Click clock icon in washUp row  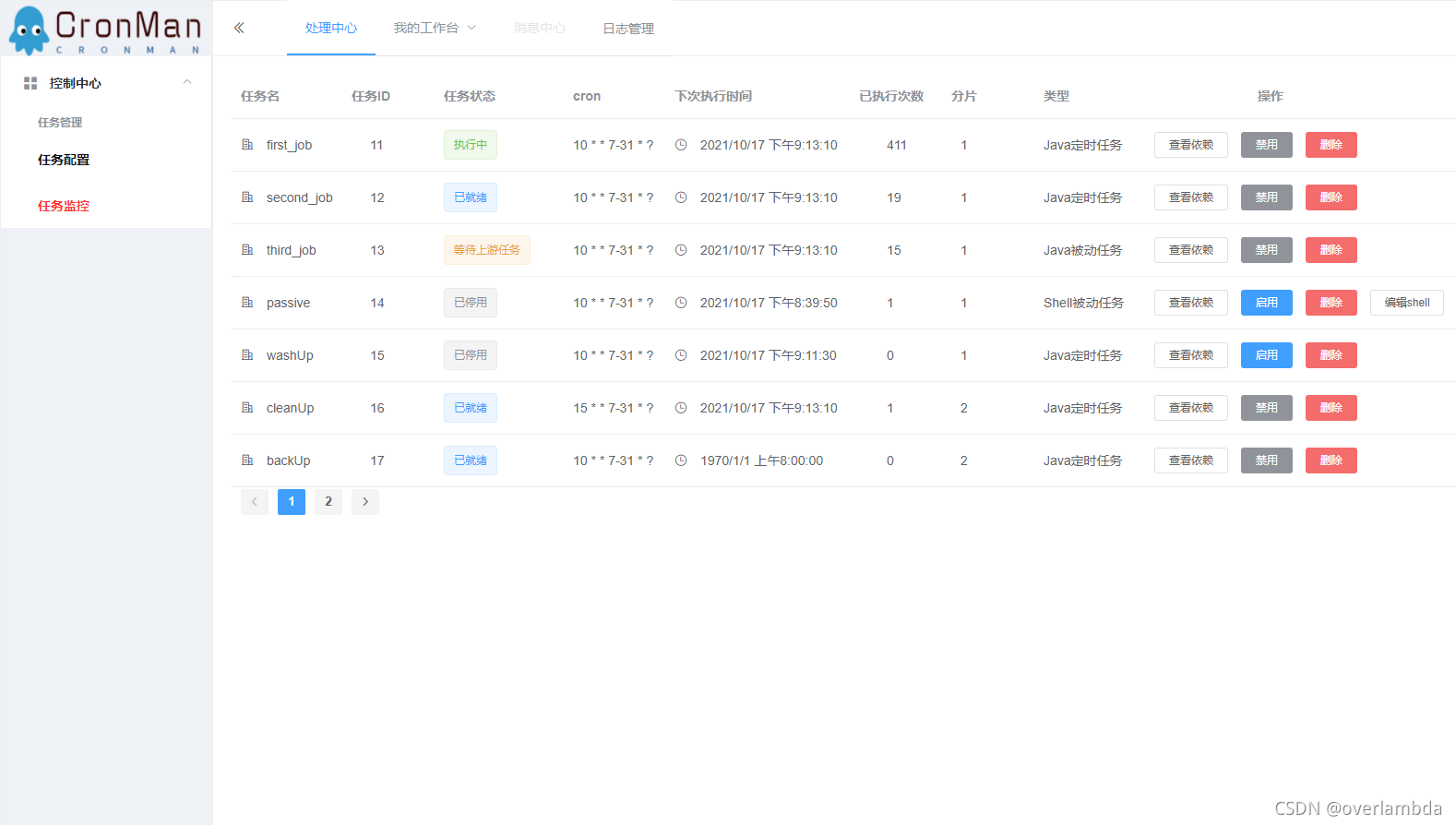tap(681, 355)
